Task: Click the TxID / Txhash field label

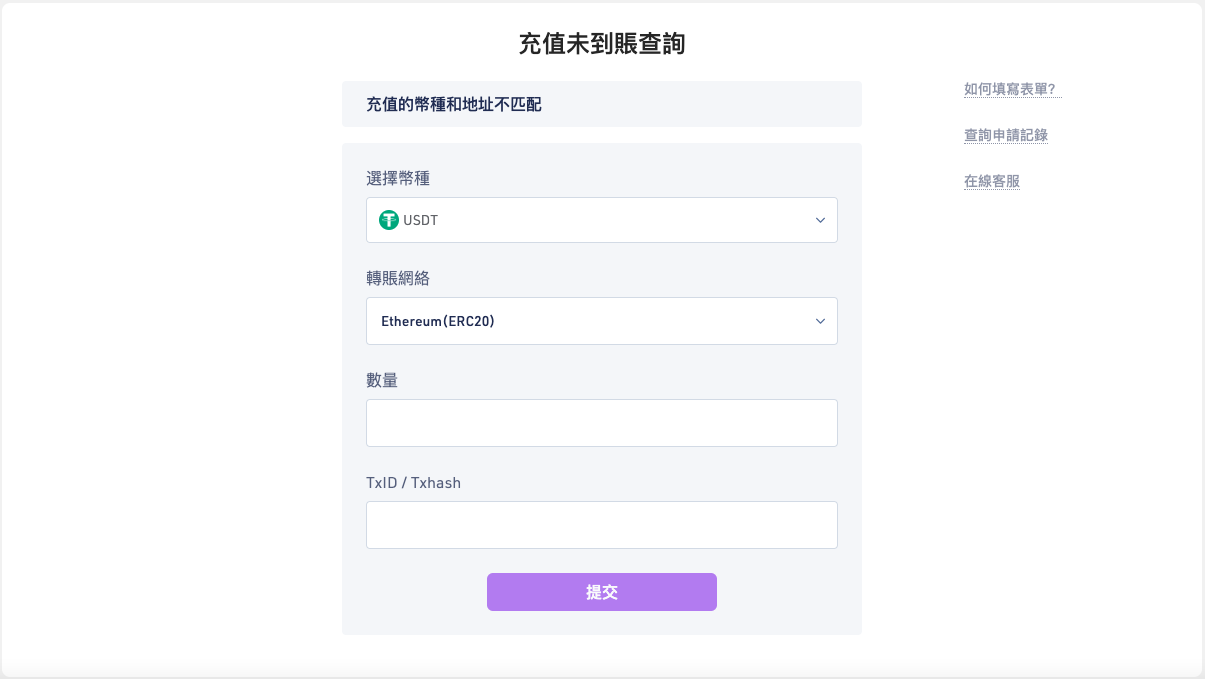Action: 414,482
